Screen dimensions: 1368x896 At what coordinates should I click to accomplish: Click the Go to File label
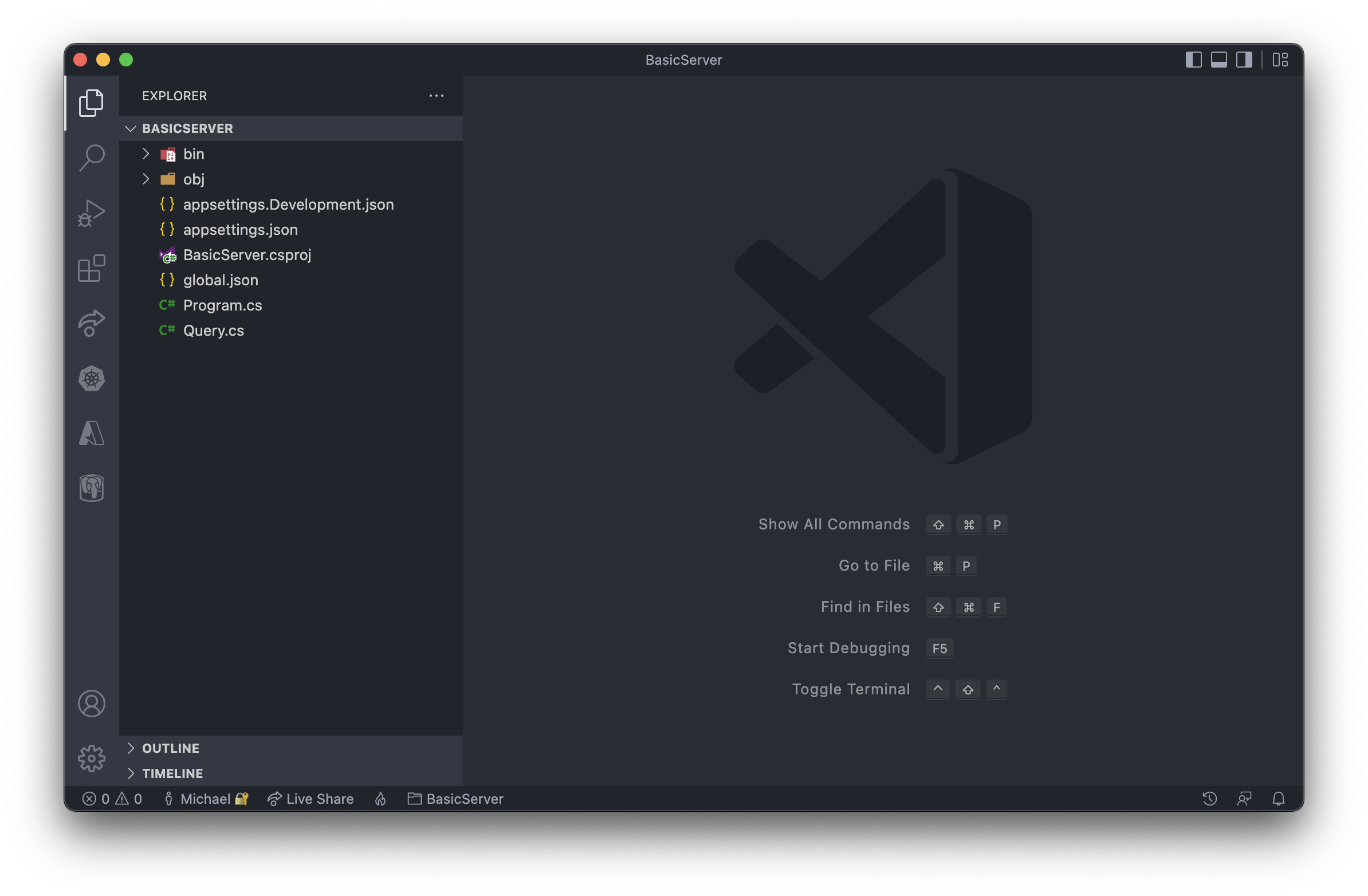pyautogui.click(x=874, y=566)
